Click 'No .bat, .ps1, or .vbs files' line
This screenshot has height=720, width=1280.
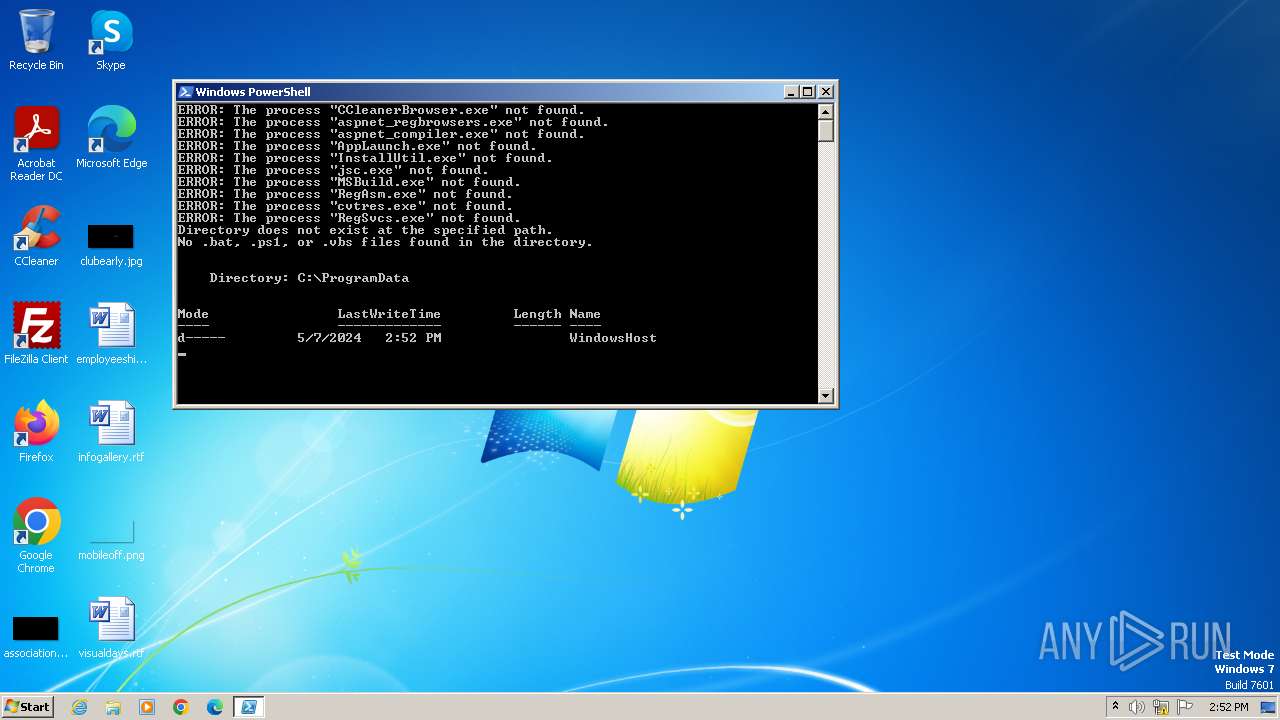[385, 242]
